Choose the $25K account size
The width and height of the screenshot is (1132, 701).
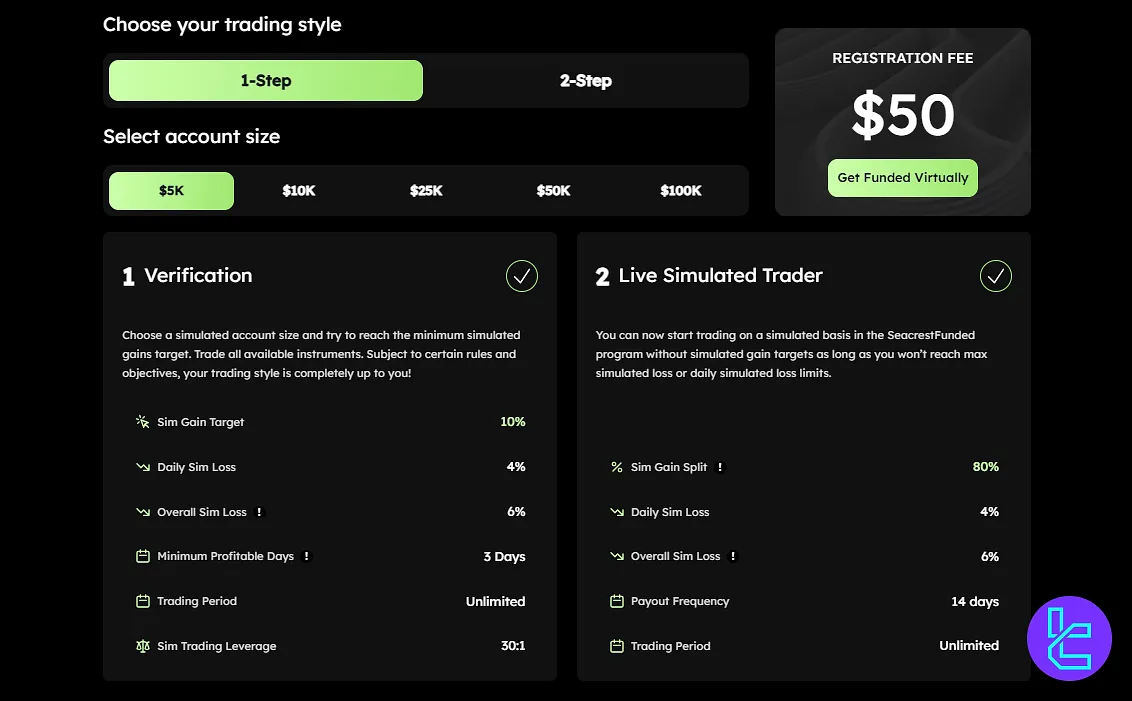point(426,191)
